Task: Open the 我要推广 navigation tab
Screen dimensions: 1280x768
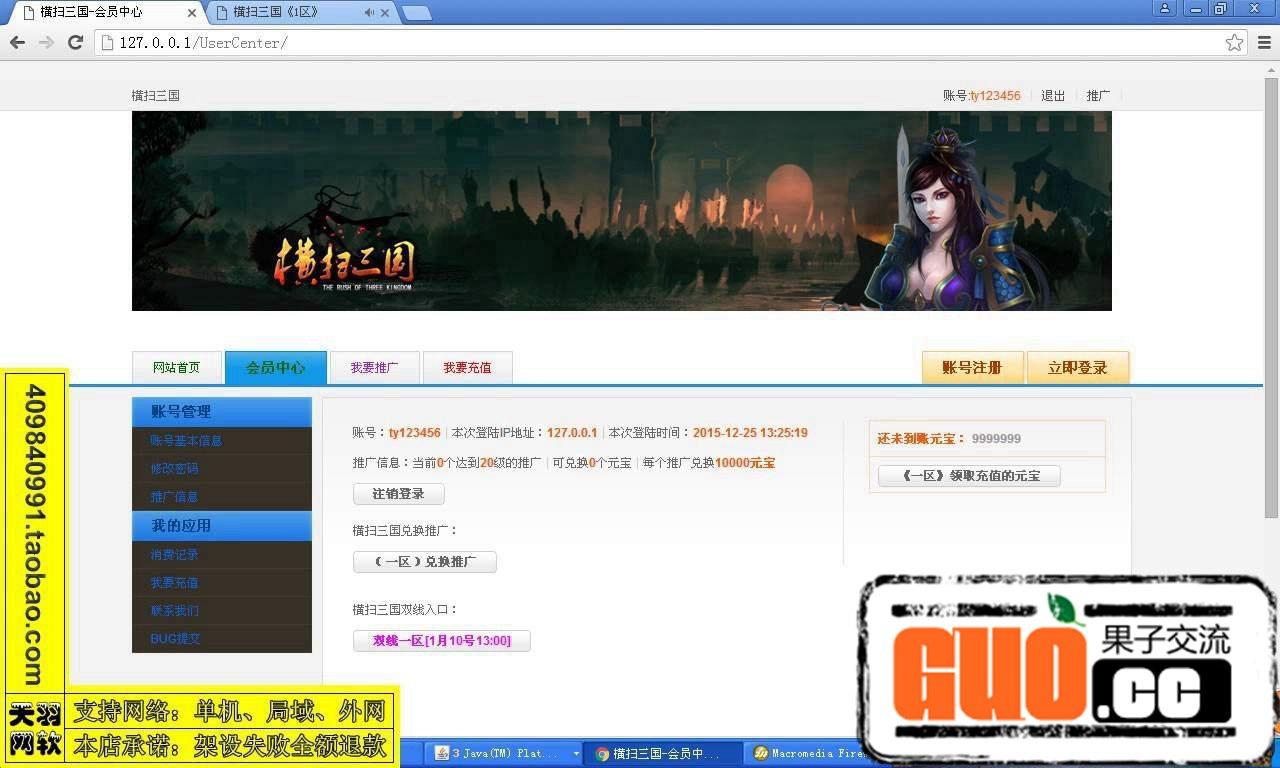Action: (374, 368)
